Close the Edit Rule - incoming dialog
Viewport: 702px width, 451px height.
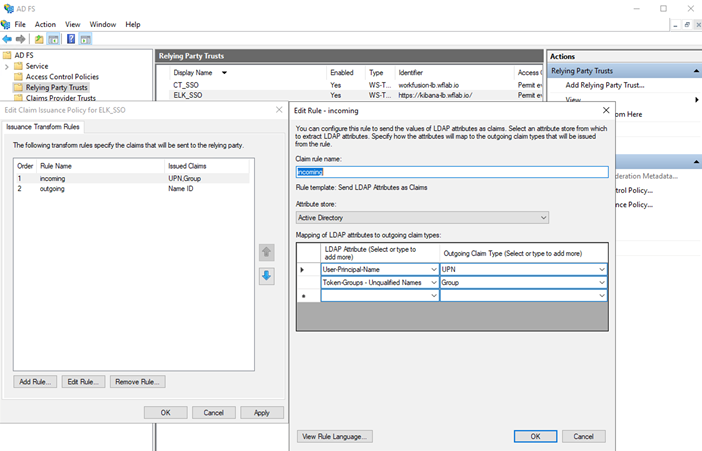coord(606,110)
